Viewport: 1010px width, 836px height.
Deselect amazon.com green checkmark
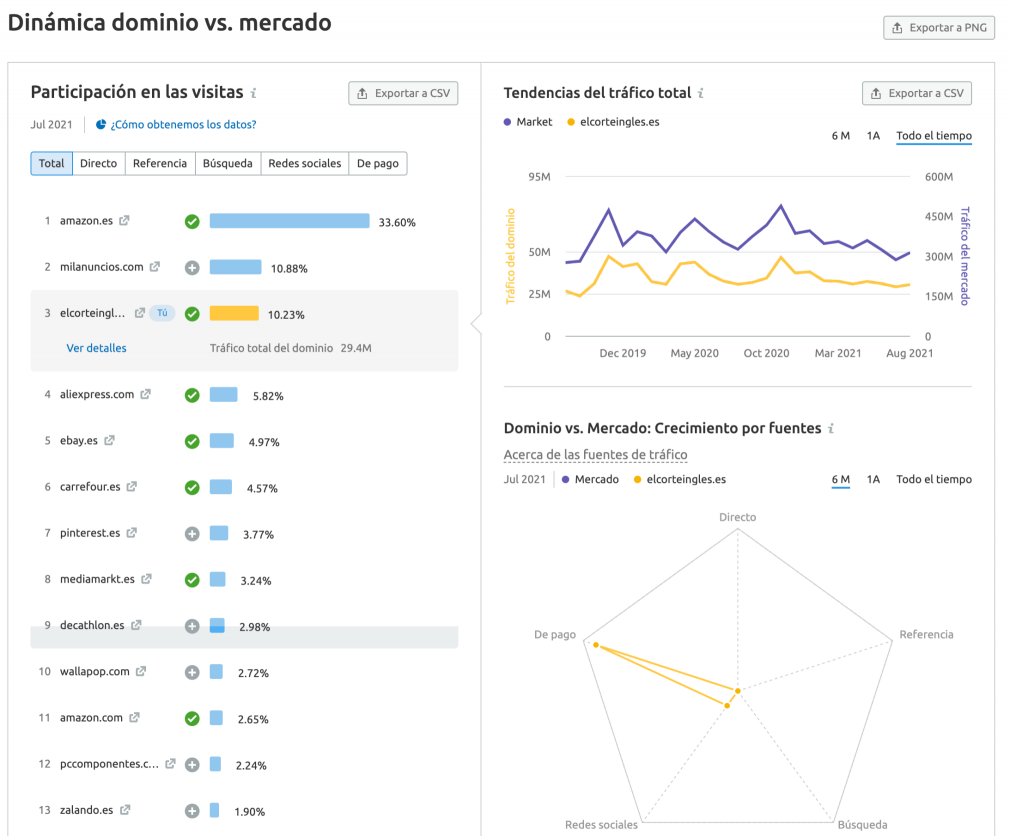(192, 718)
